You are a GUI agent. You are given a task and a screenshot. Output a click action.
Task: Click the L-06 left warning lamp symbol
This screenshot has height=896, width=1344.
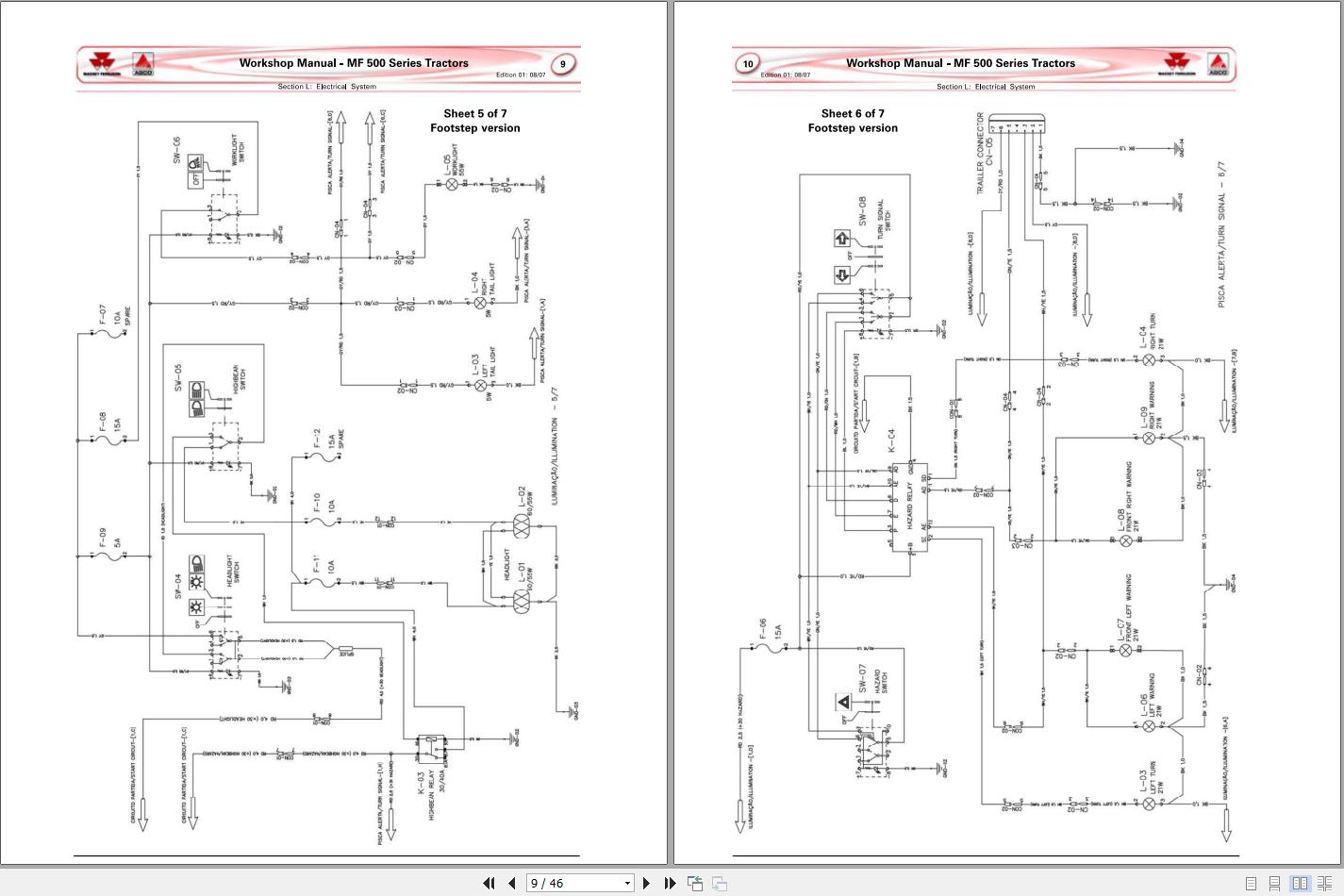coord(1149,725)
